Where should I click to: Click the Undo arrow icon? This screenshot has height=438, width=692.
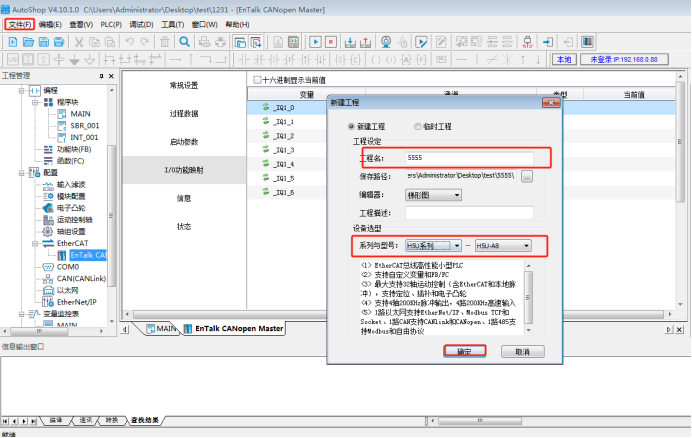pos(129,42)
